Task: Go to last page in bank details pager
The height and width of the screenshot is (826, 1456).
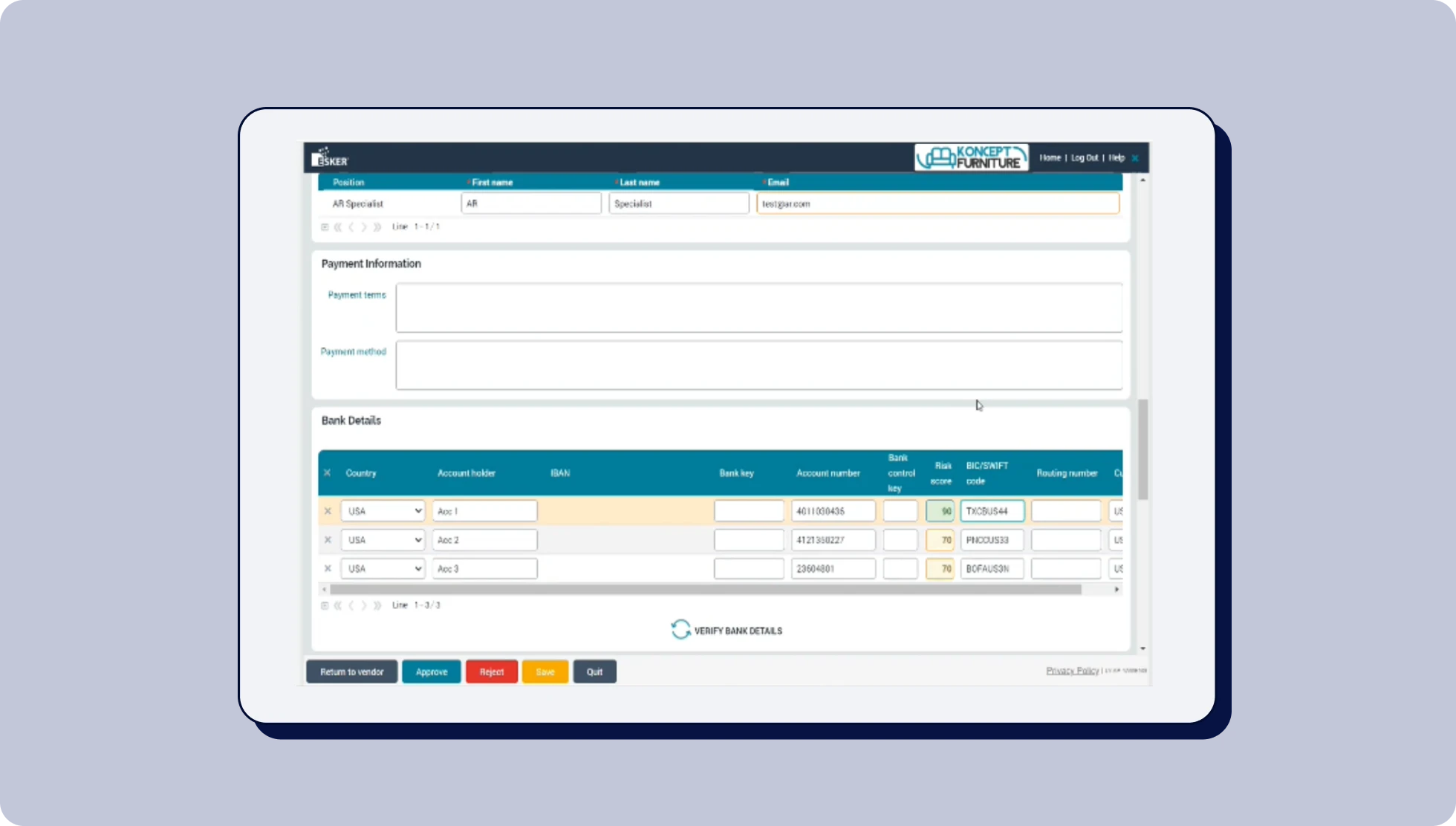Action: point(377,605)
